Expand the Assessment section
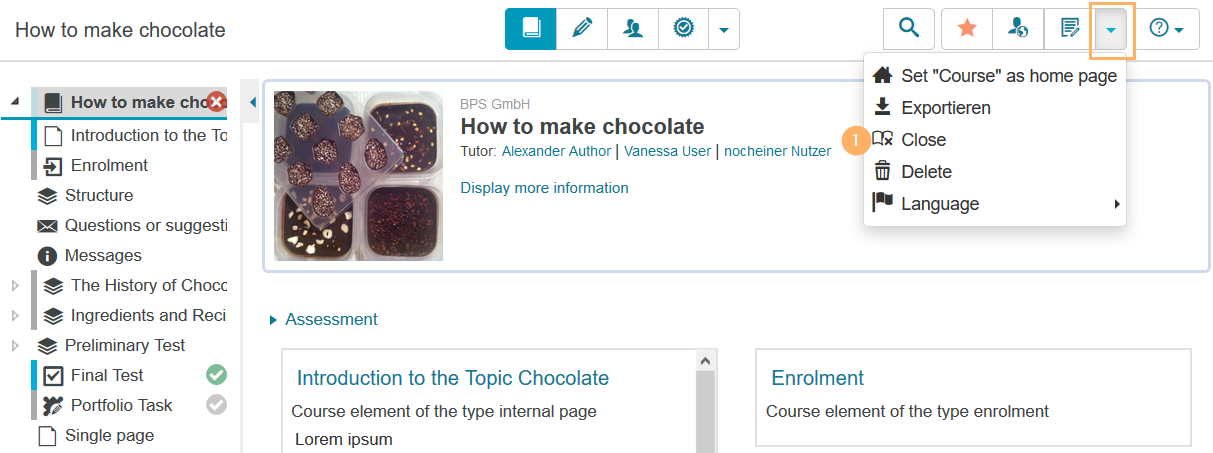 [x=323, y=320]
